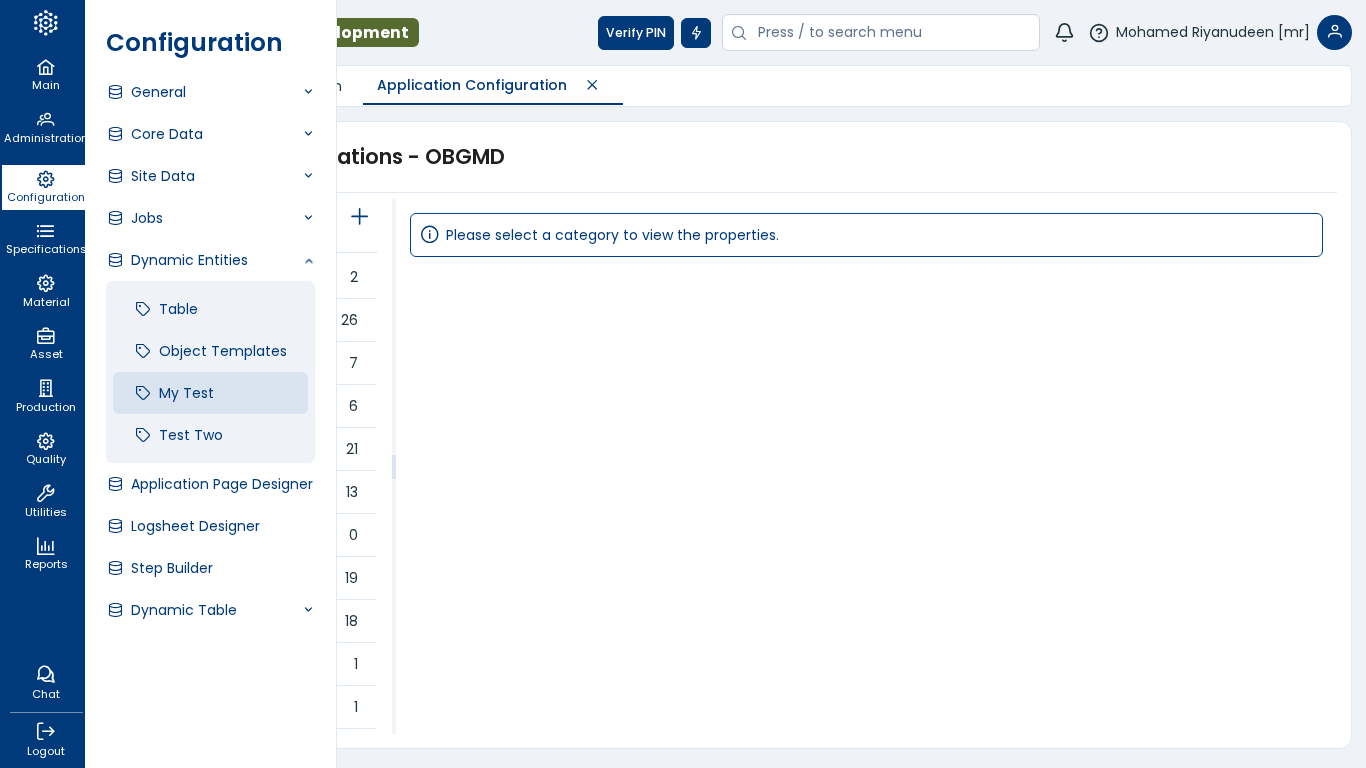Image resolution: width=1366 pixels, height=768 pixels.
Task: Focus the search menu input field
Action: click(x=890, y=33)
